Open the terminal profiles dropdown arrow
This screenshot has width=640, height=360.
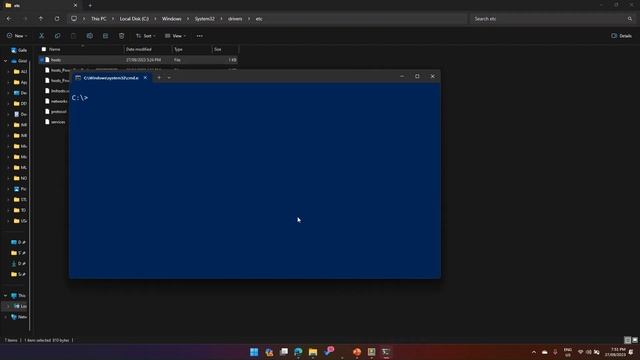[169, 78]
